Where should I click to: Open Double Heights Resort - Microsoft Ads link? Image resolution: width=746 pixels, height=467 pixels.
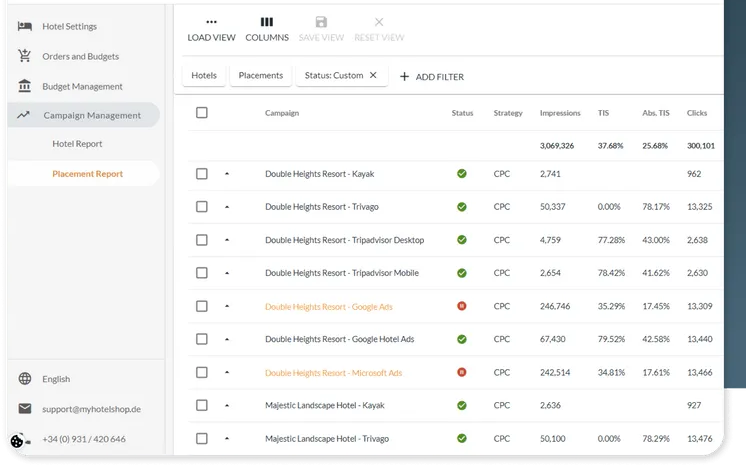333,372
